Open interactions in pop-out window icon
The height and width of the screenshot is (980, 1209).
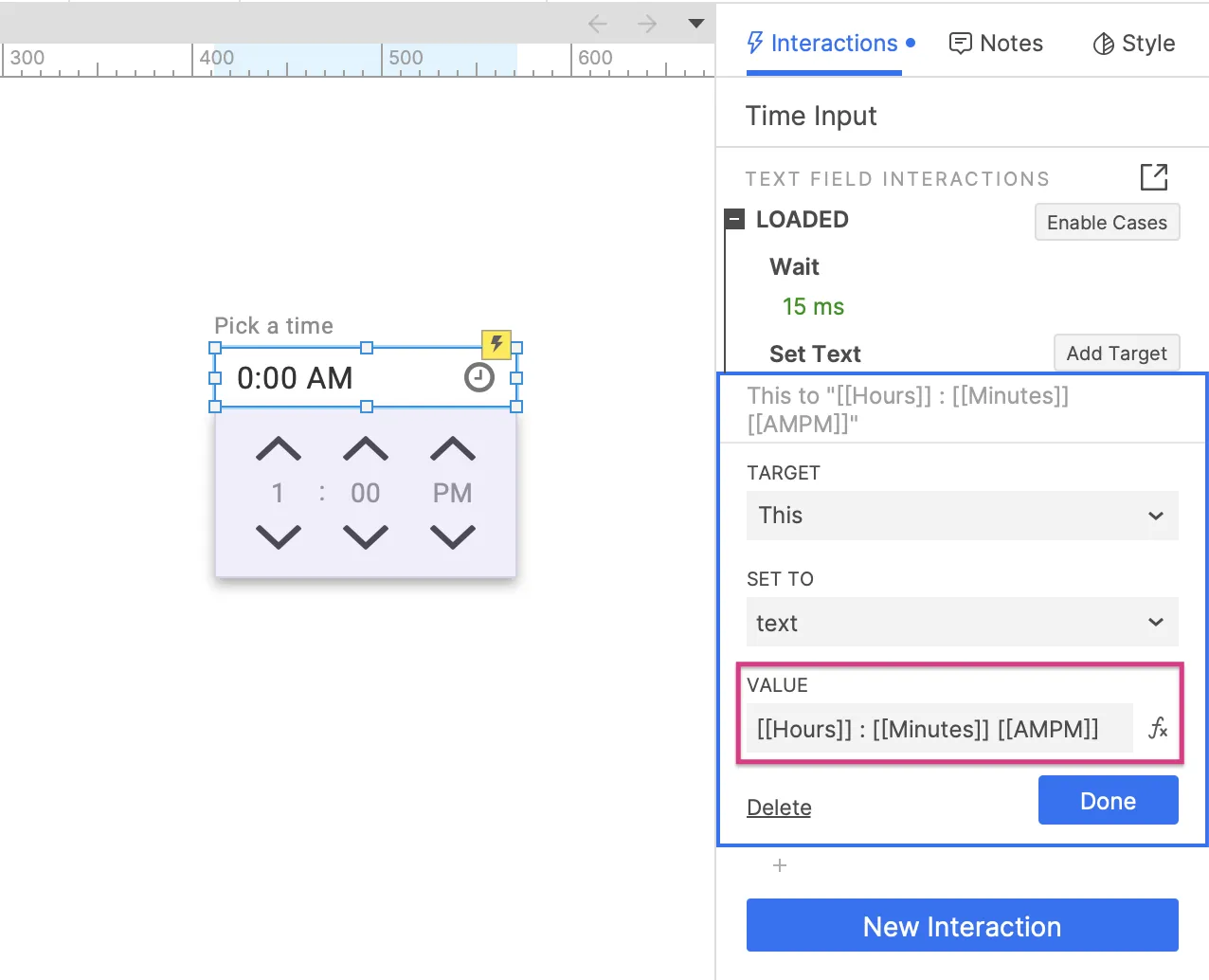[1153, 177]
